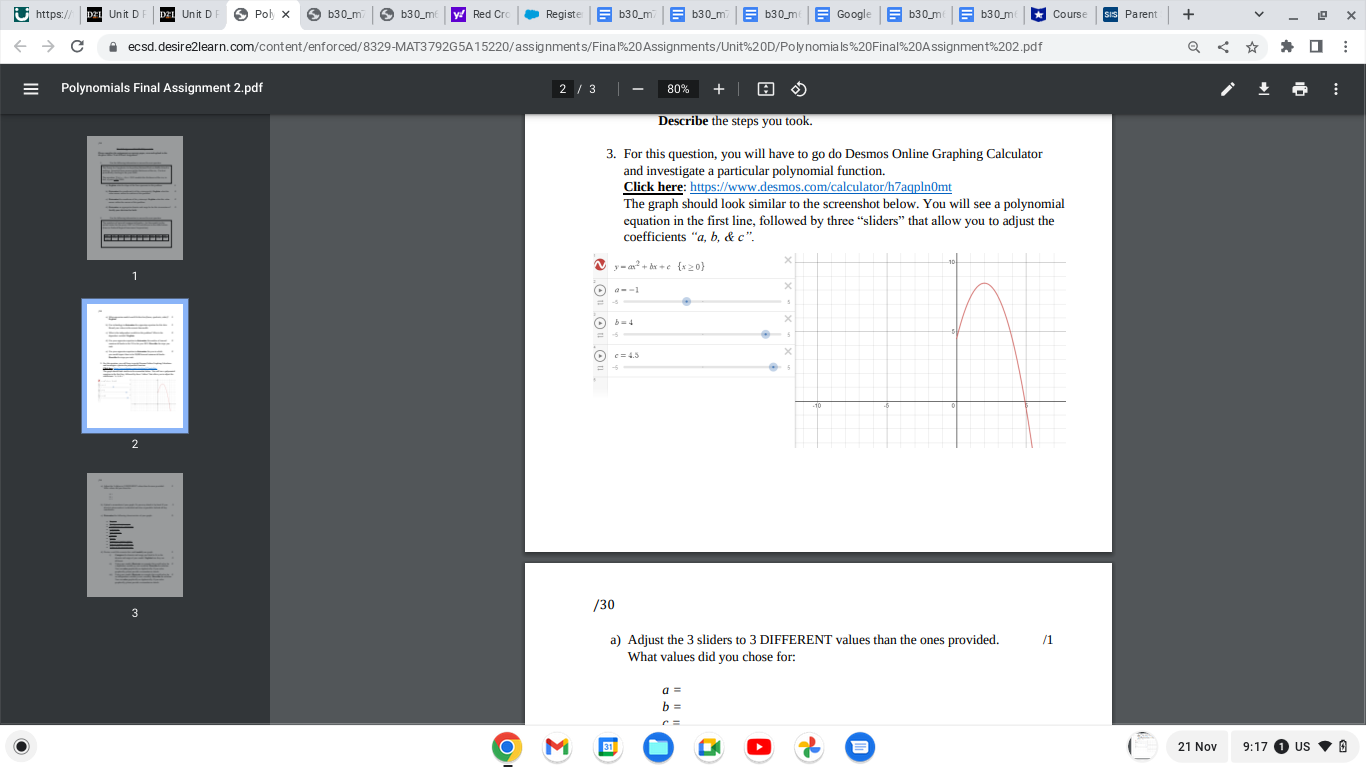
Task: Switch to the Google docs tab
Action: 843,15
